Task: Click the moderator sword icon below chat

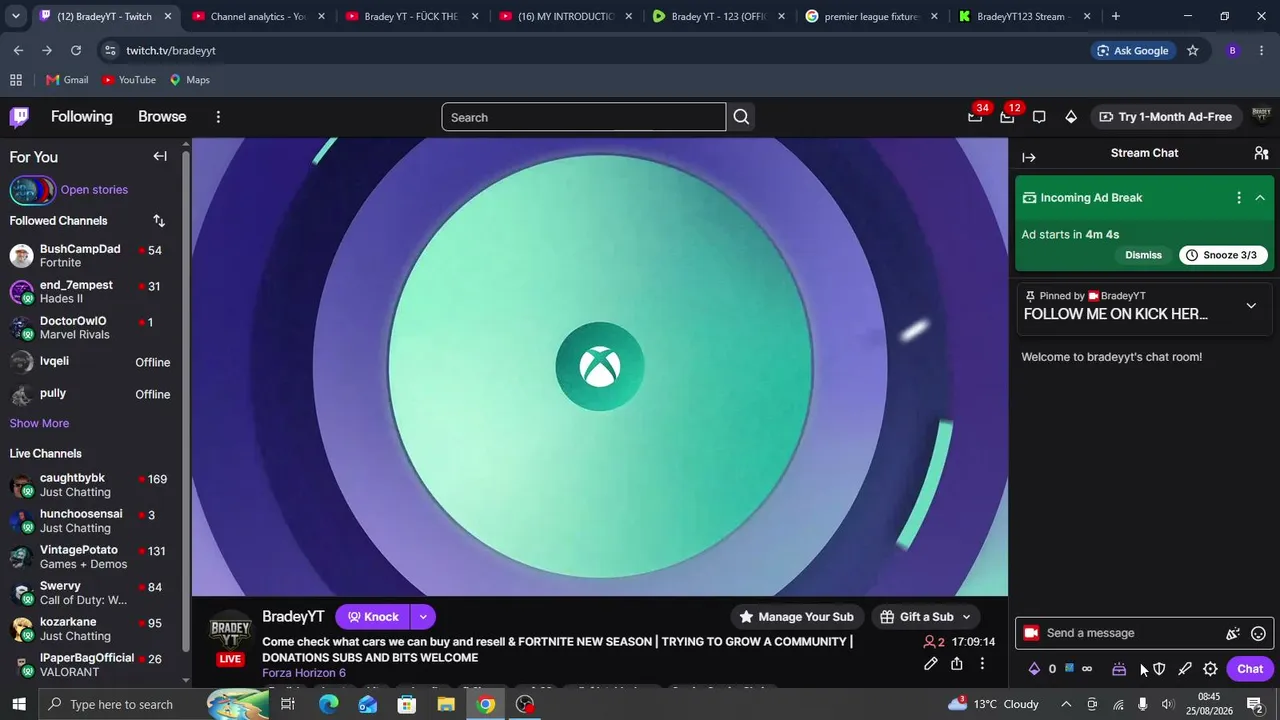Action: 1185,669
